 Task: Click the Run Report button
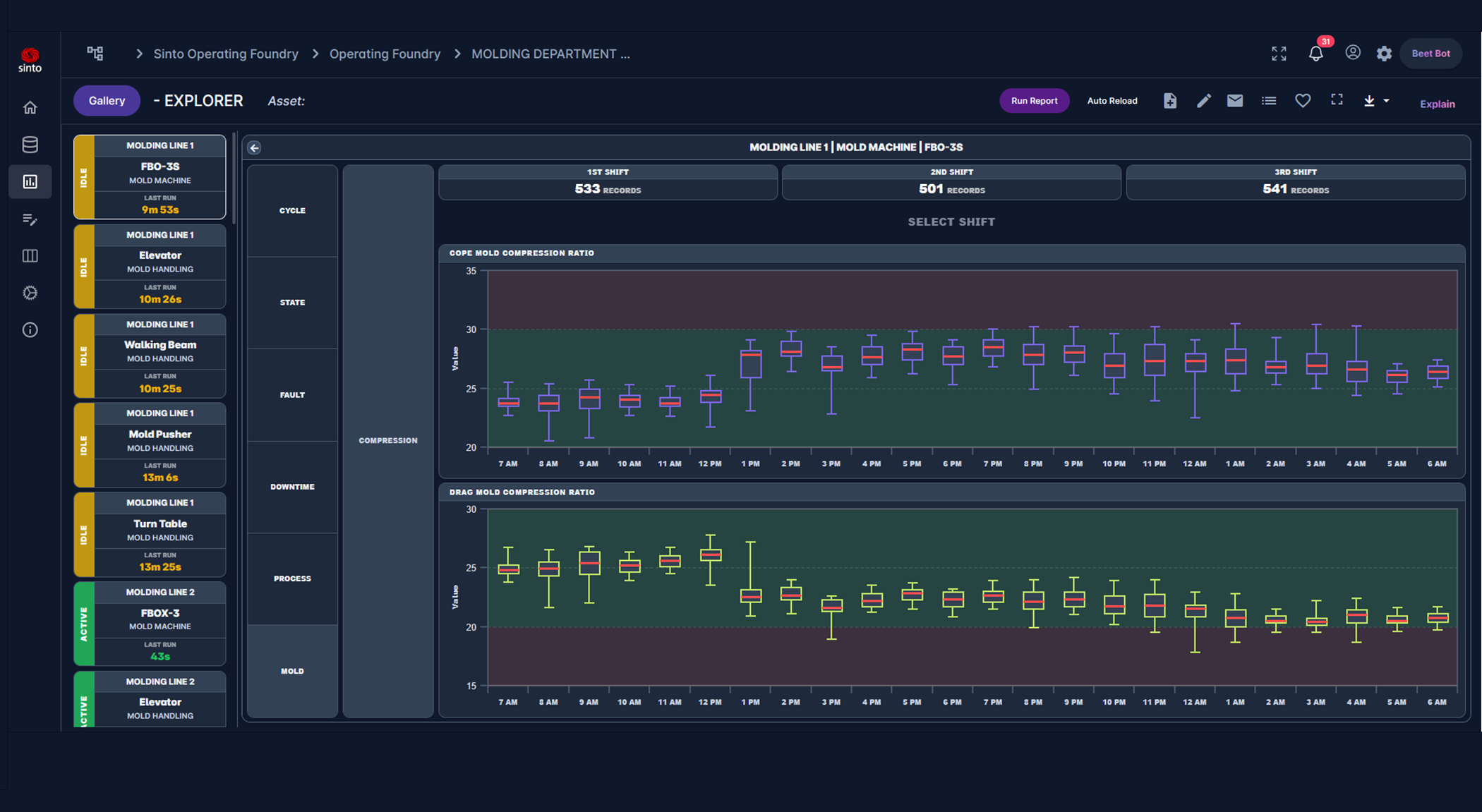1034,101
